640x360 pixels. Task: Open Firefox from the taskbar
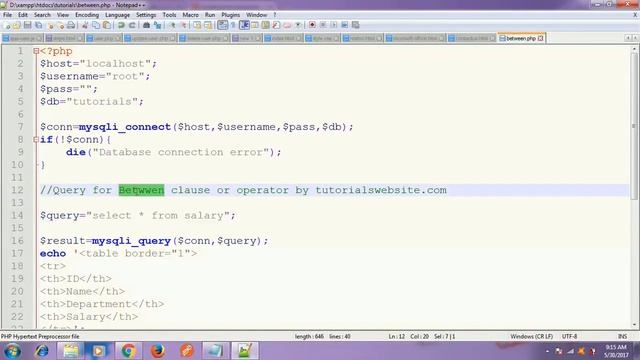(x=158, y=351)
